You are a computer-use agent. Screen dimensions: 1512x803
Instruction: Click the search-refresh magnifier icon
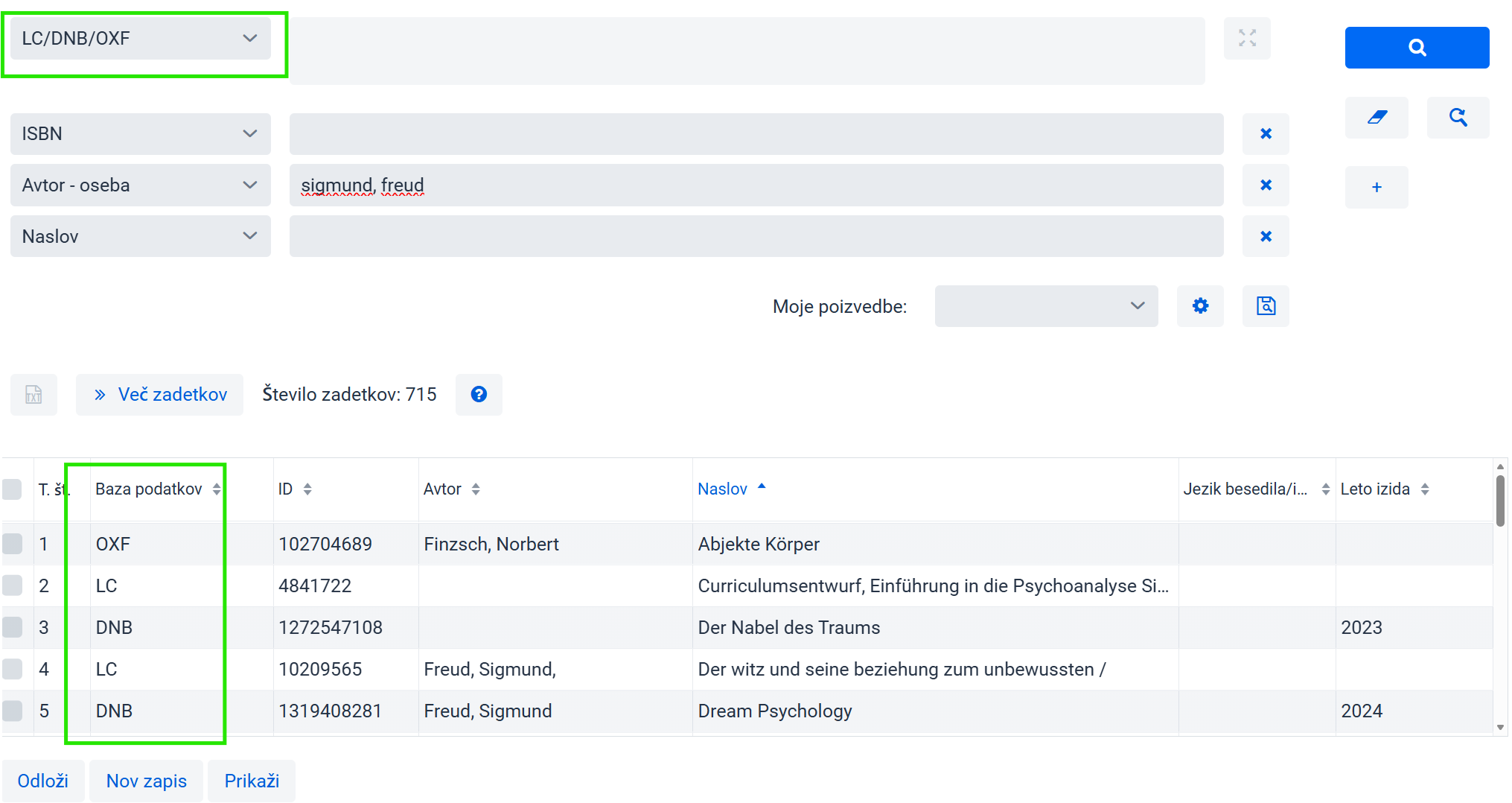[1457, 118]
